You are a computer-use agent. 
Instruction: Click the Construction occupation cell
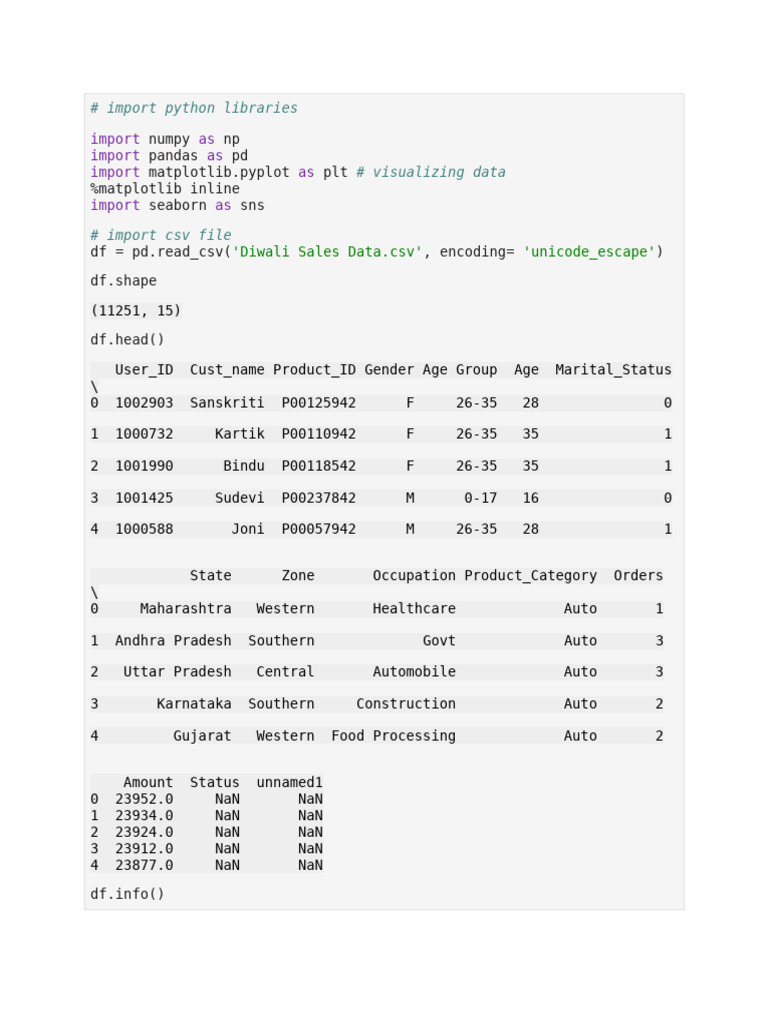click(406, 704)
